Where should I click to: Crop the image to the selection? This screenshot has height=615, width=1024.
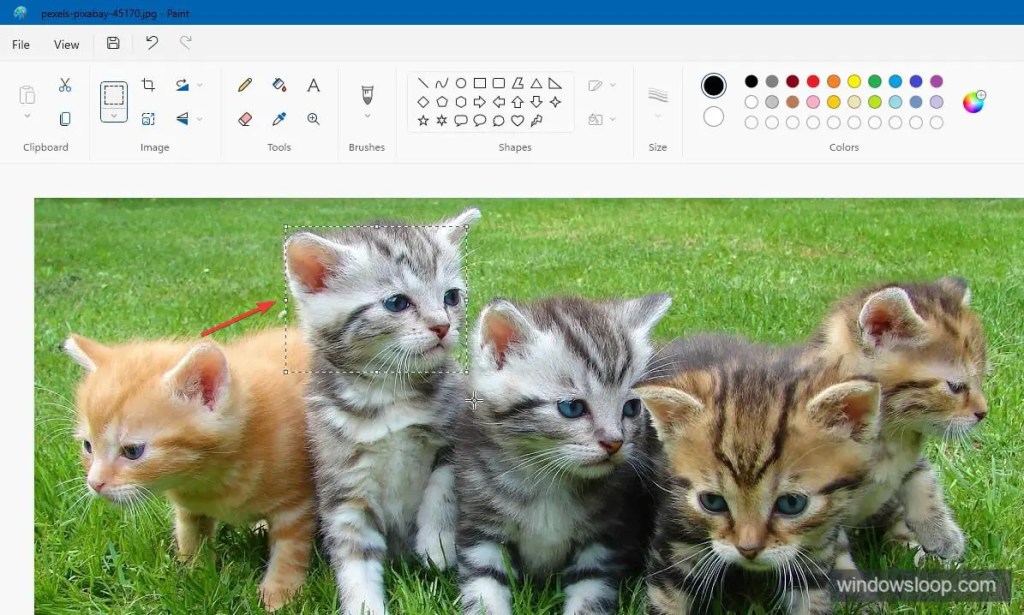click(148, 84)
